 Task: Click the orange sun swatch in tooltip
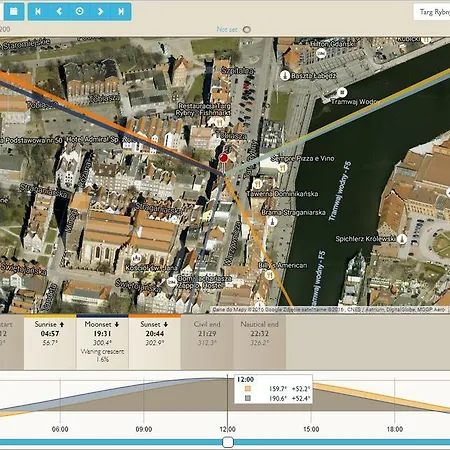pos(248,389)
